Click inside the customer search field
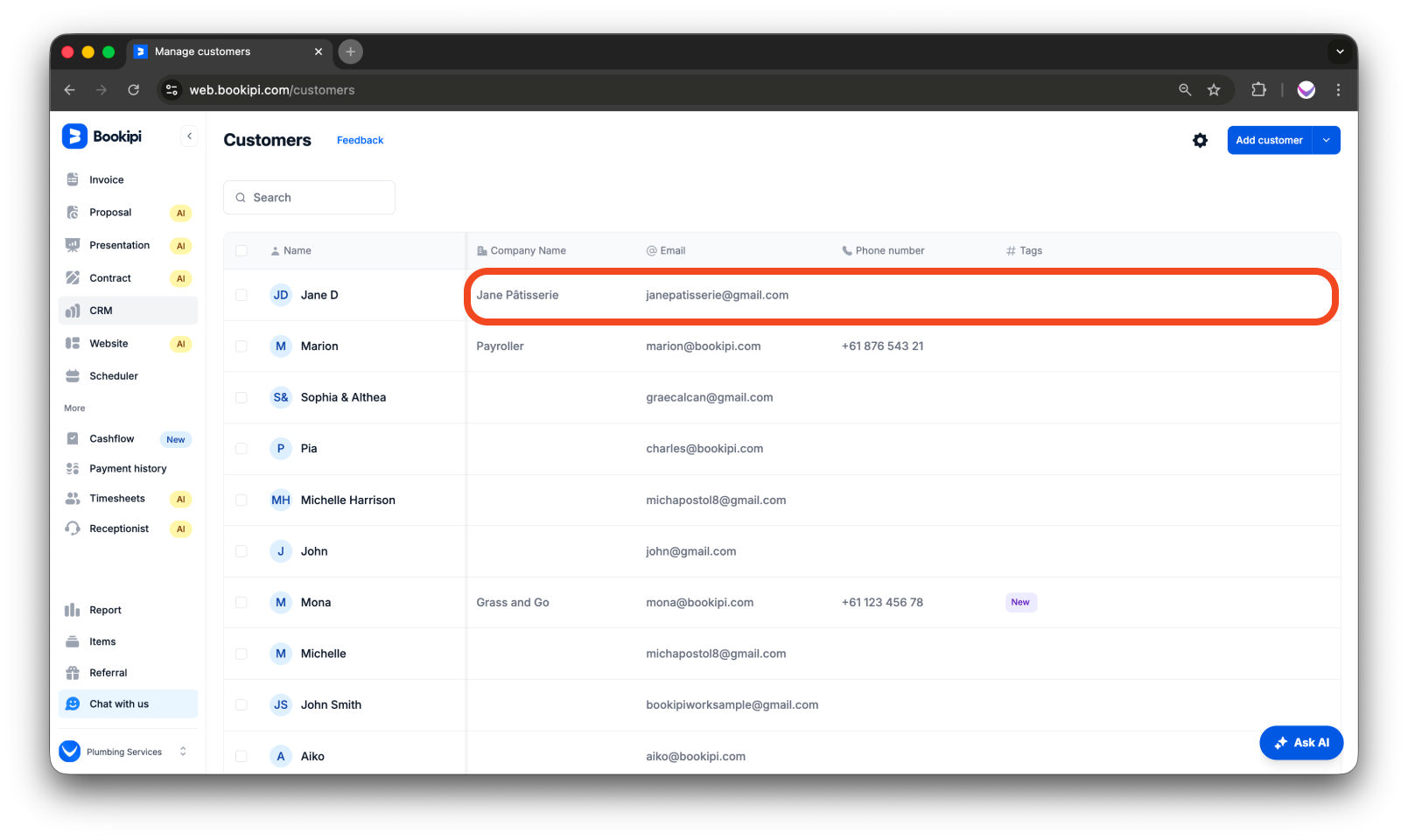The image size is (1408, 840). tap(309, 197)
